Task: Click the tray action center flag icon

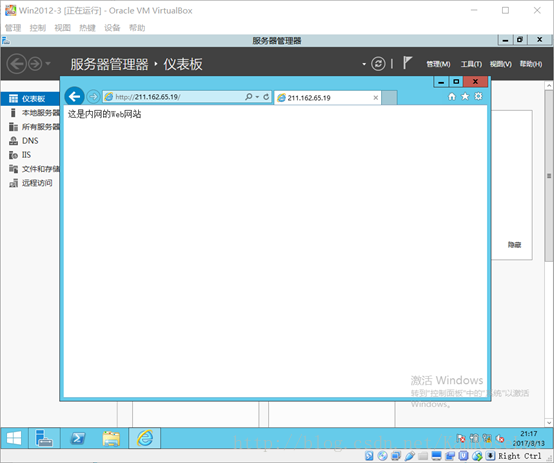Action: [x=461, y=439]
